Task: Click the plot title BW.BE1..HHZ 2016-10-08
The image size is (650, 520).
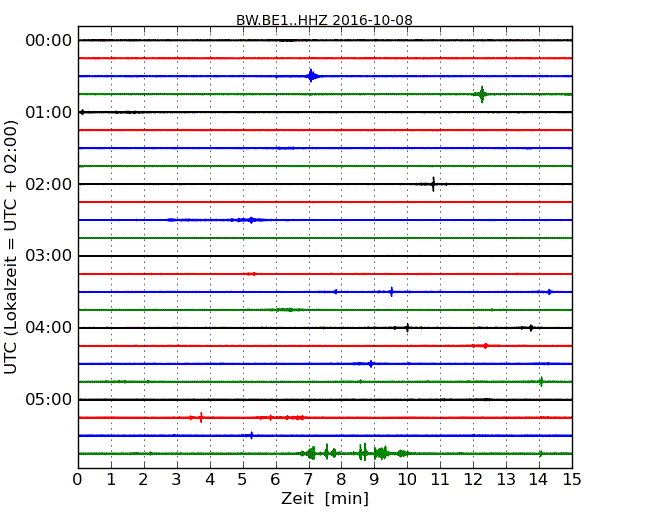Action: point(324,20)
